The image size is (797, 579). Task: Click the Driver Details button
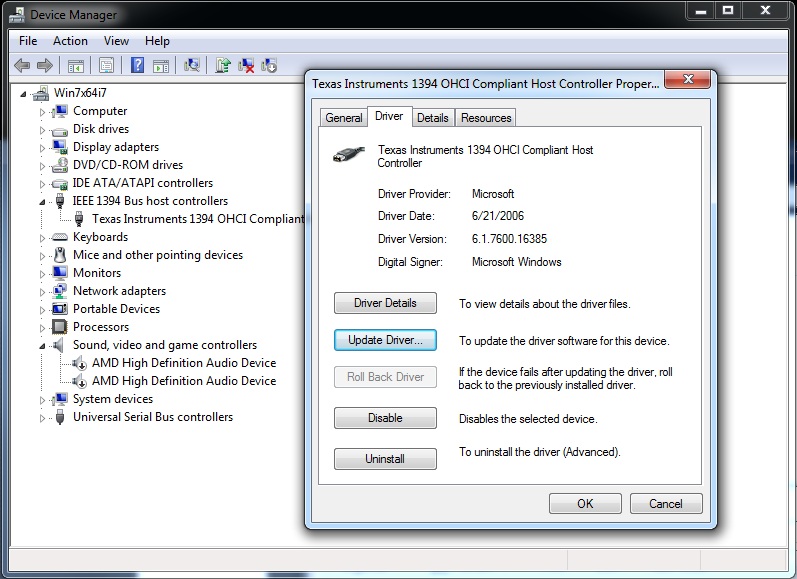tap(385, 303)
